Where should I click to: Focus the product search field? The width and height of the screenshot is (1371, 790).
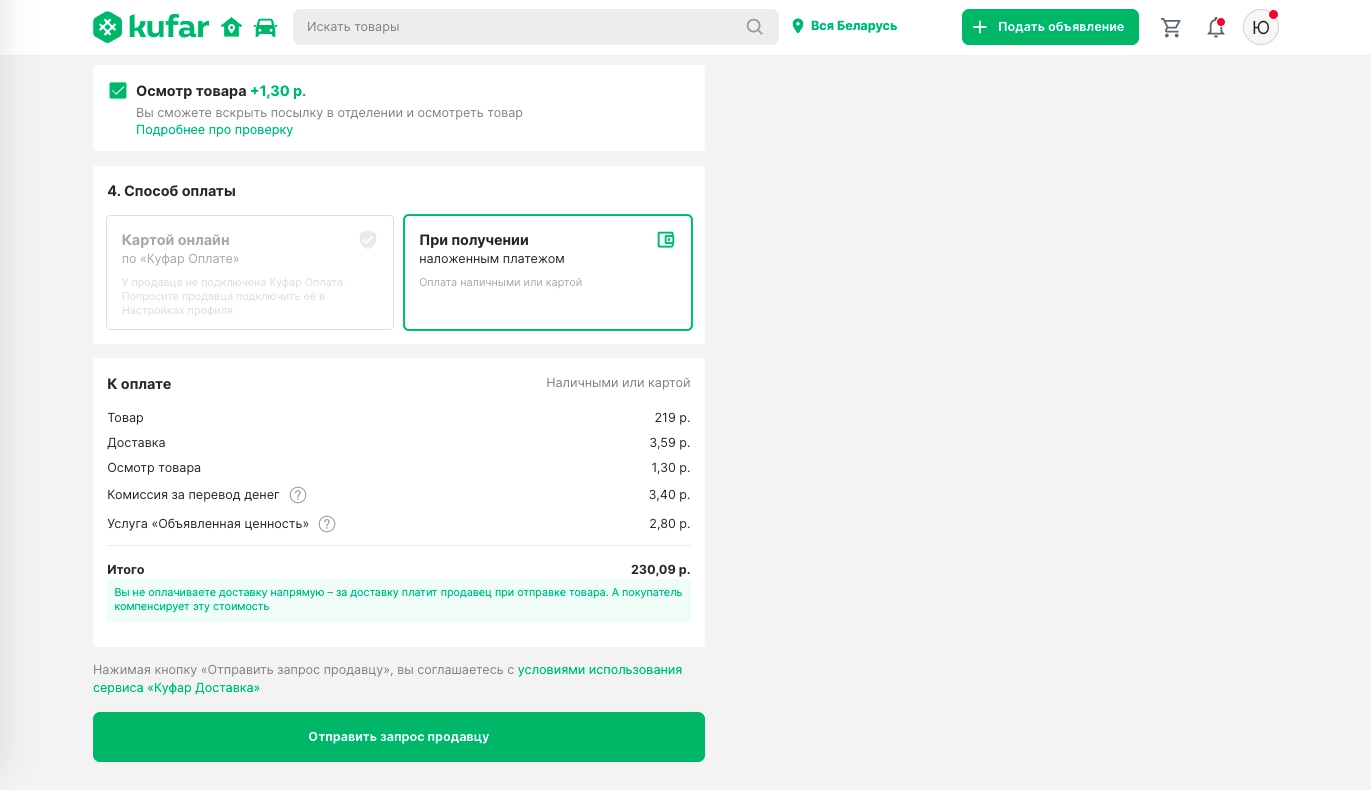point(520,27)
